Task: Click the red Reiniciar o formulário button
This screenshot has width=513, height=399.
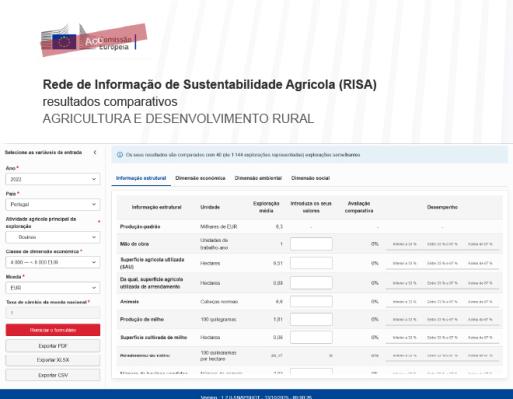Action: tap(53, 330)
